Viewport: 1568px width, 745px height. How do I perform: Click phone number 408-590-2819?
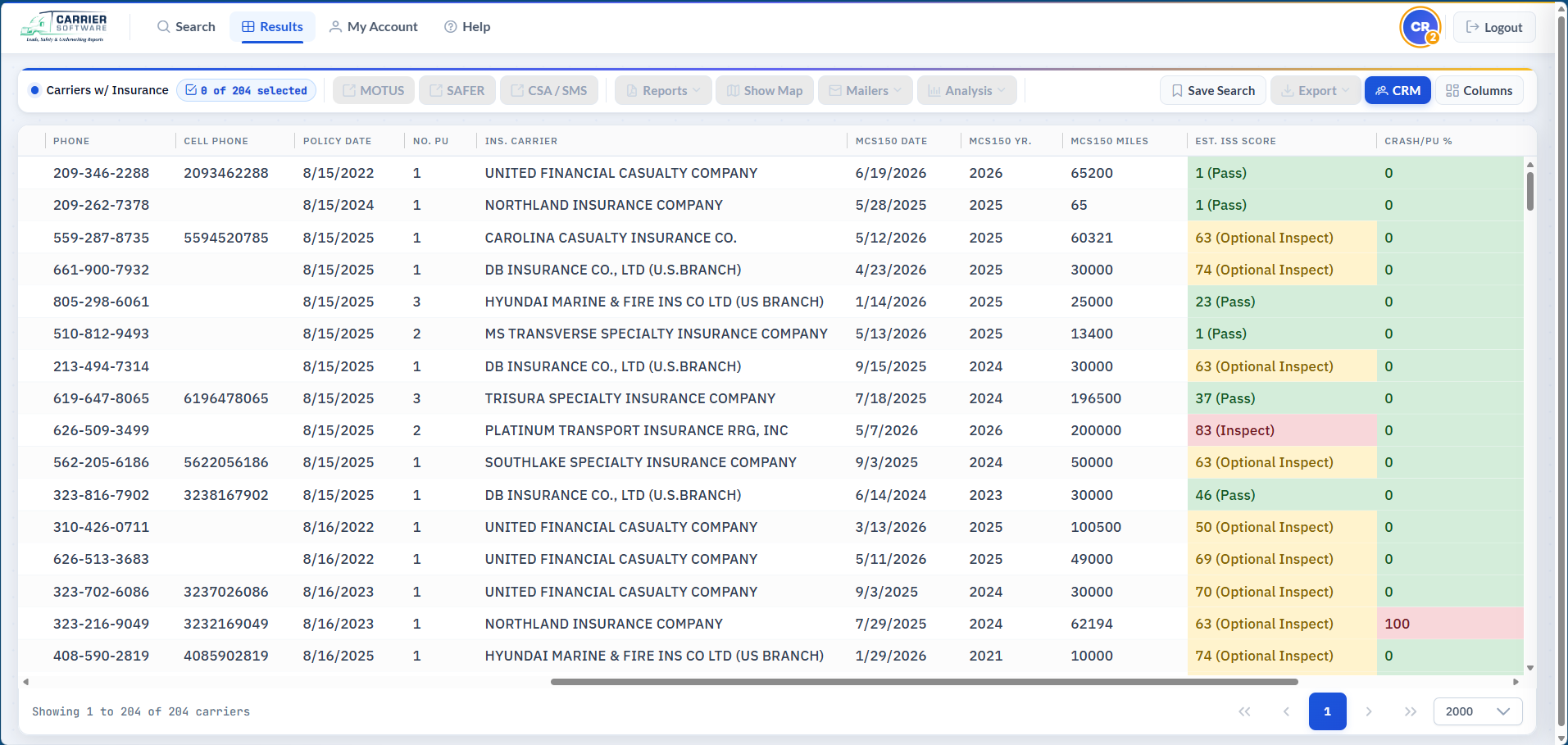(x=102, y=656)
